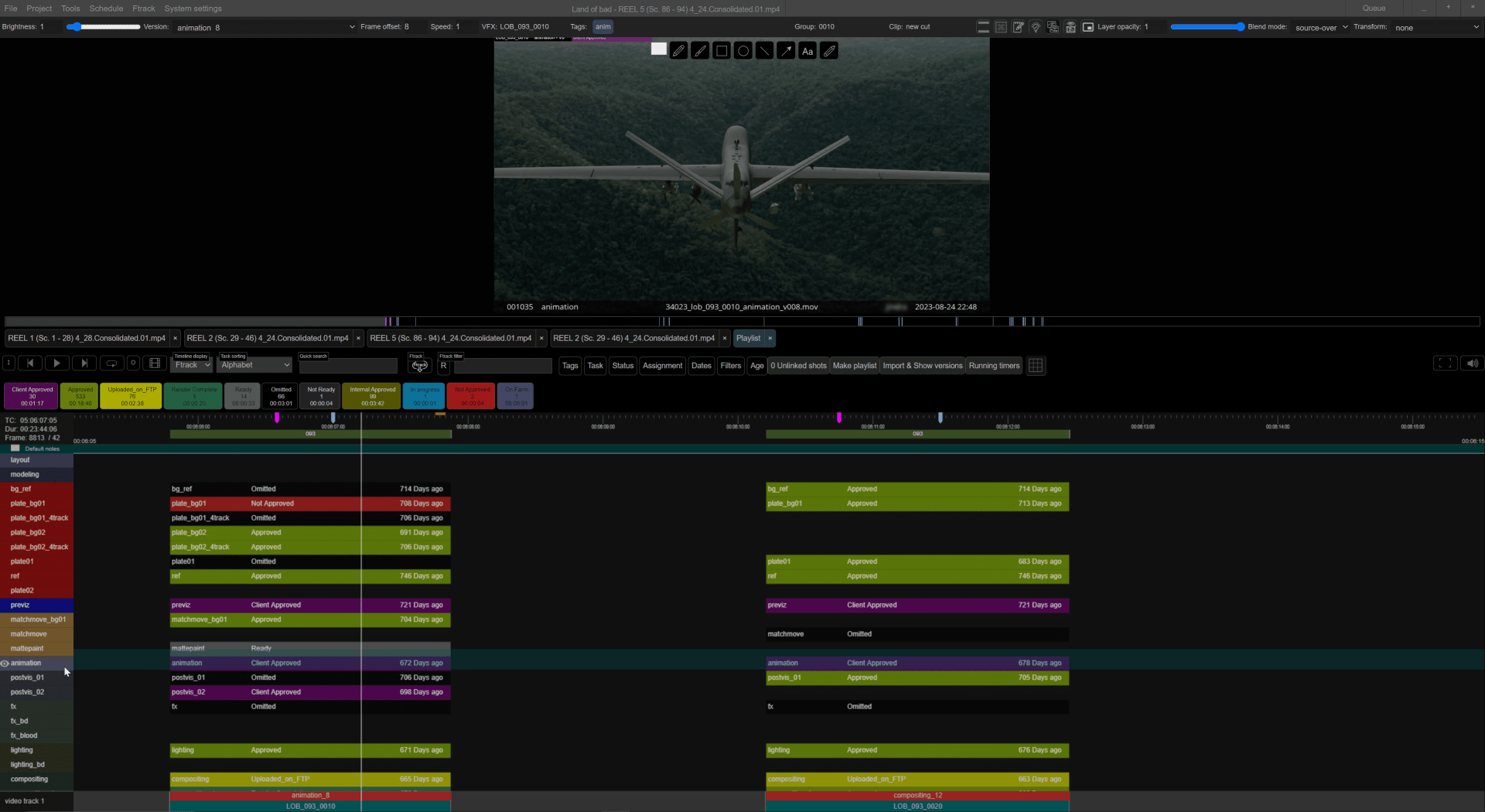The width and height of the screenshot is (1485, 812).
Task: Switch to the Playlist tab
Action: point(747,338)
